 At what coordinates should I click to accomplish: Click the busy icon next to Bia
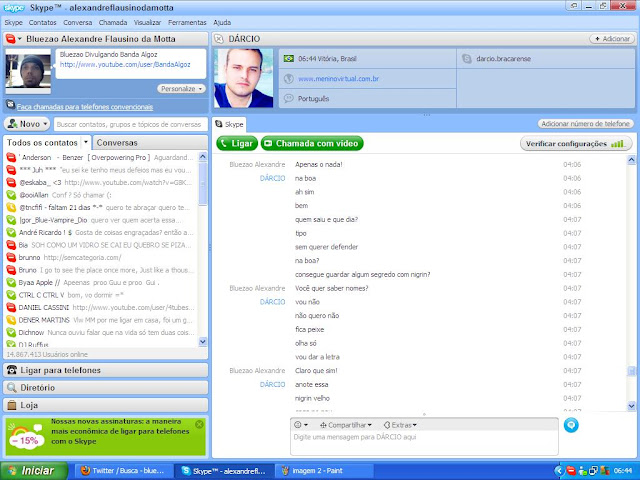[x=11, y=245]
